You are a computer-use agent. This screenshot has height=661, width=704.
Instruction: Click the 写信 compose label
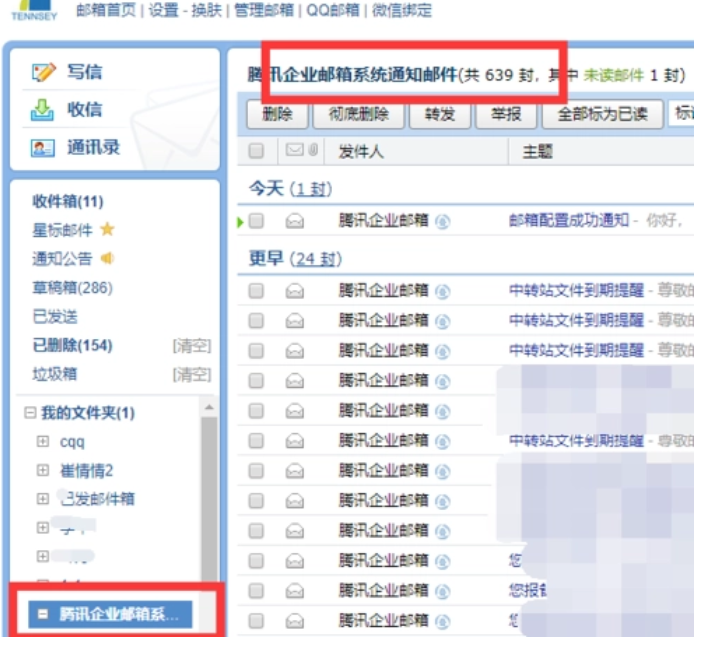coord(84,72)
